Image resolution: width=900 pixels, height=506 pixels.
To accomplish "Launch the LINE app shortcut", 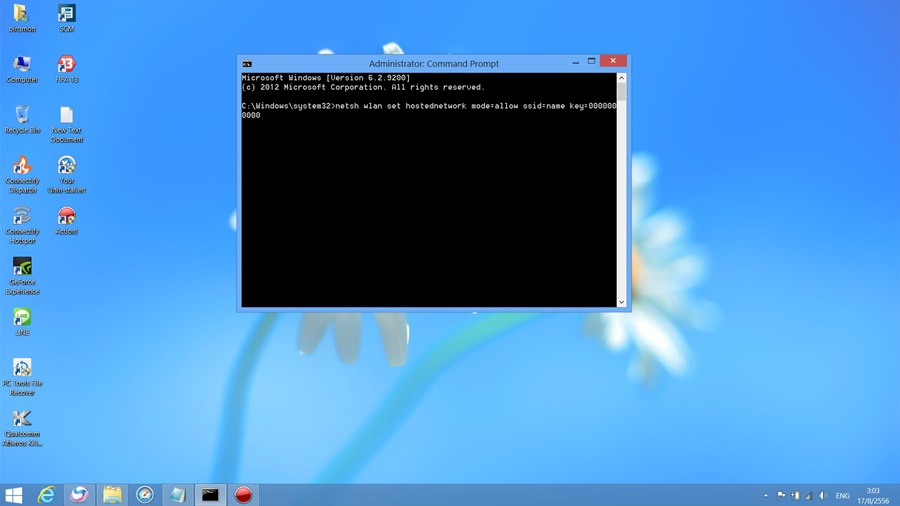I will point(22,322).
